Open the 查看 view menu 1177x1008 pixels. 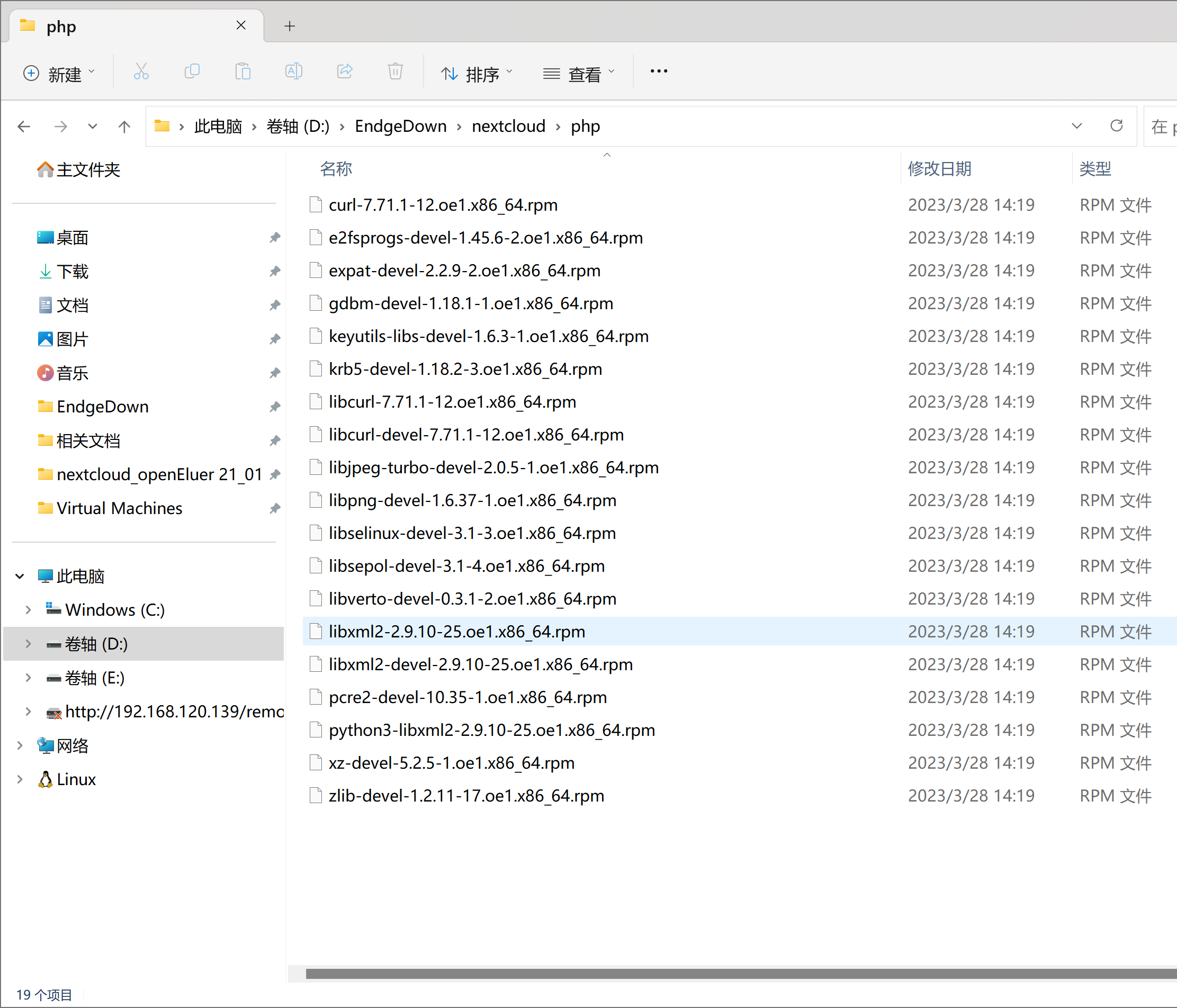tap(578, 74)
